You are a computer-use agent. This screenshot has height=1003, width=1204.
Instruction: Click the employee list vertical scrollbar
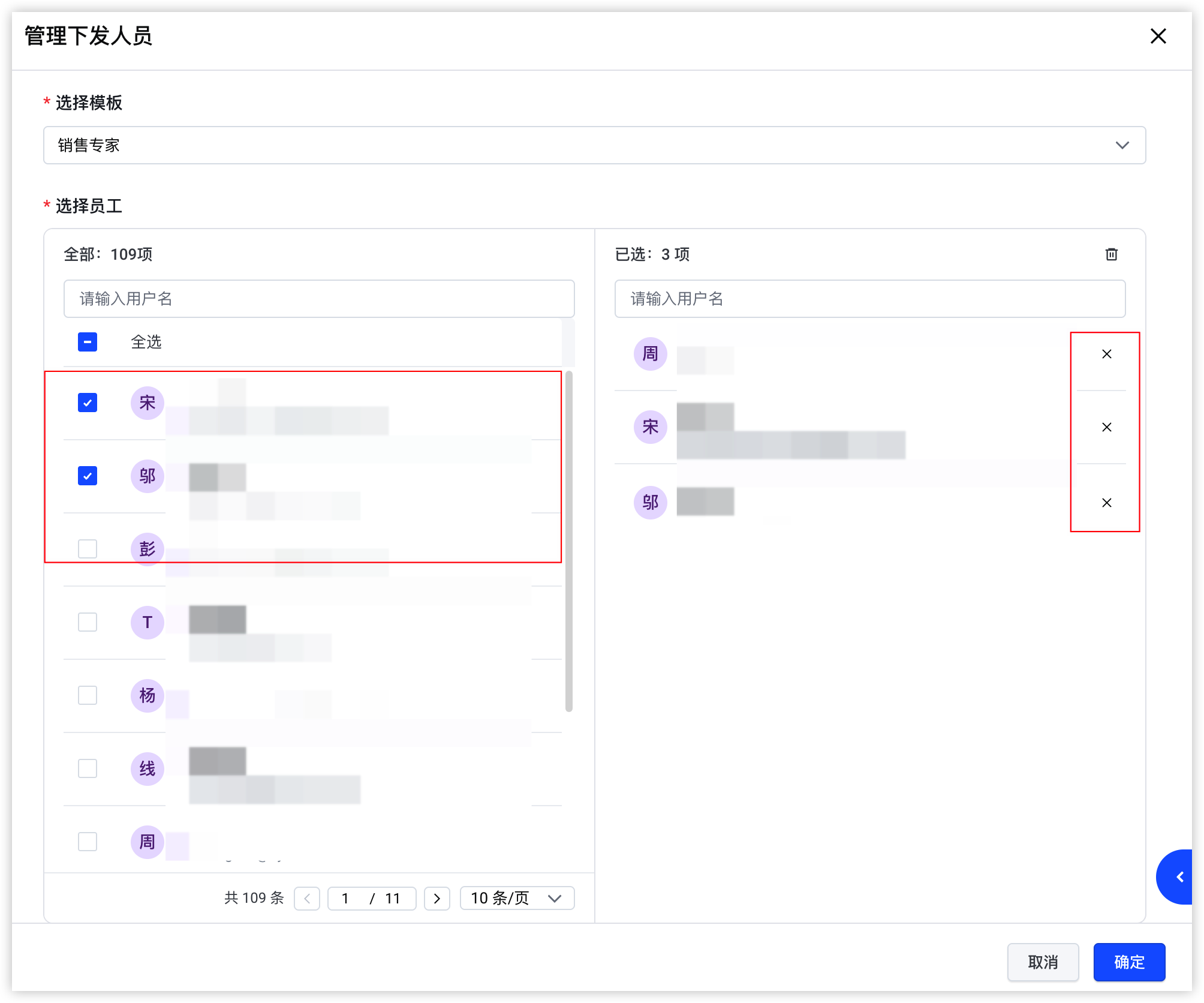coord(569,541)
